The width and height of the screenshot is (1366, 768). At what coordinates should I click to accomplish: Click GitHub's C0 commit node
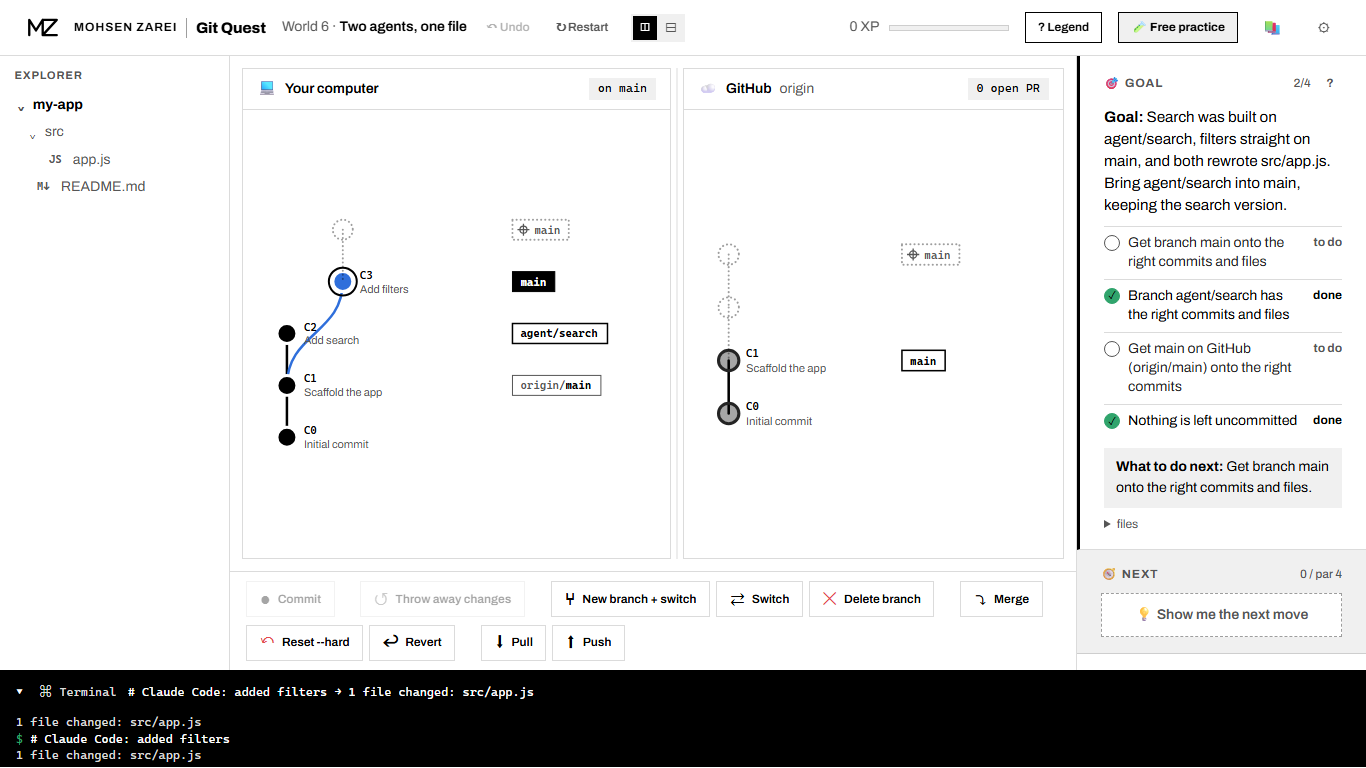(729, 413)
